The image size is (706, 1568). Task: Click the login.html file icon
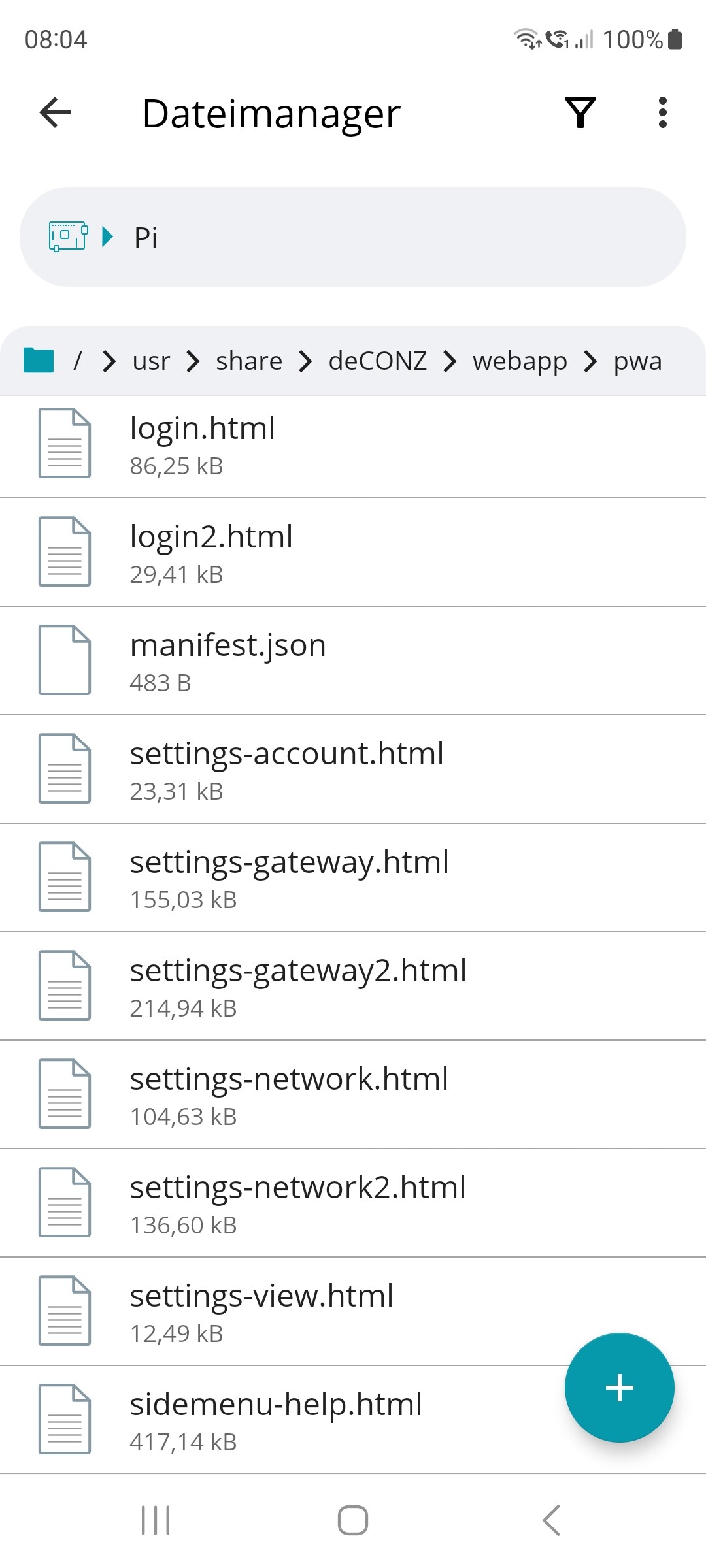65,443
